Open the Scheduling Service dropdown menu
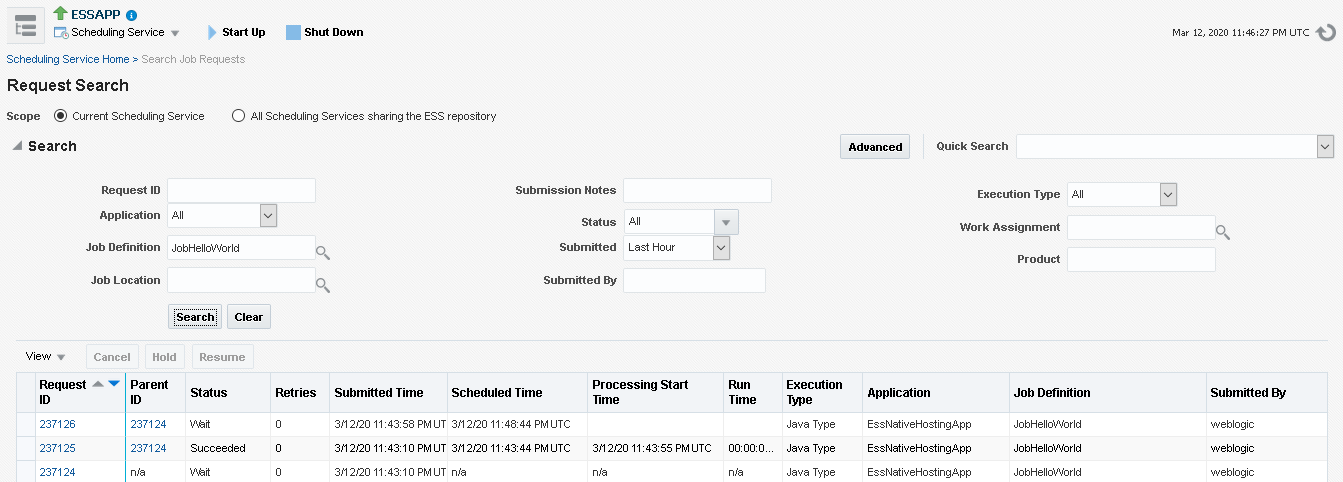 [x=175, y=33]
